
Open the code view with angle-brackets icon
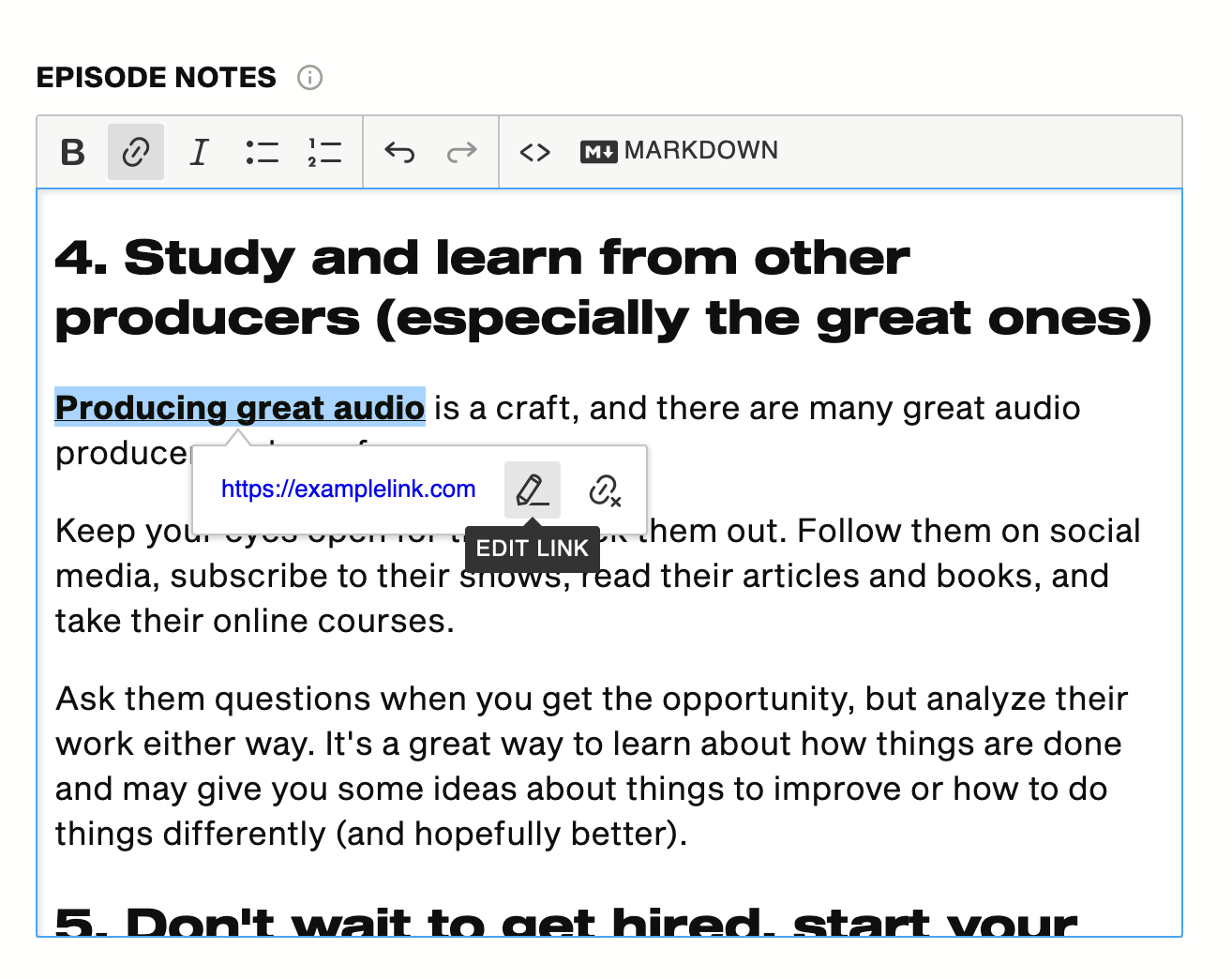point(534,152)
